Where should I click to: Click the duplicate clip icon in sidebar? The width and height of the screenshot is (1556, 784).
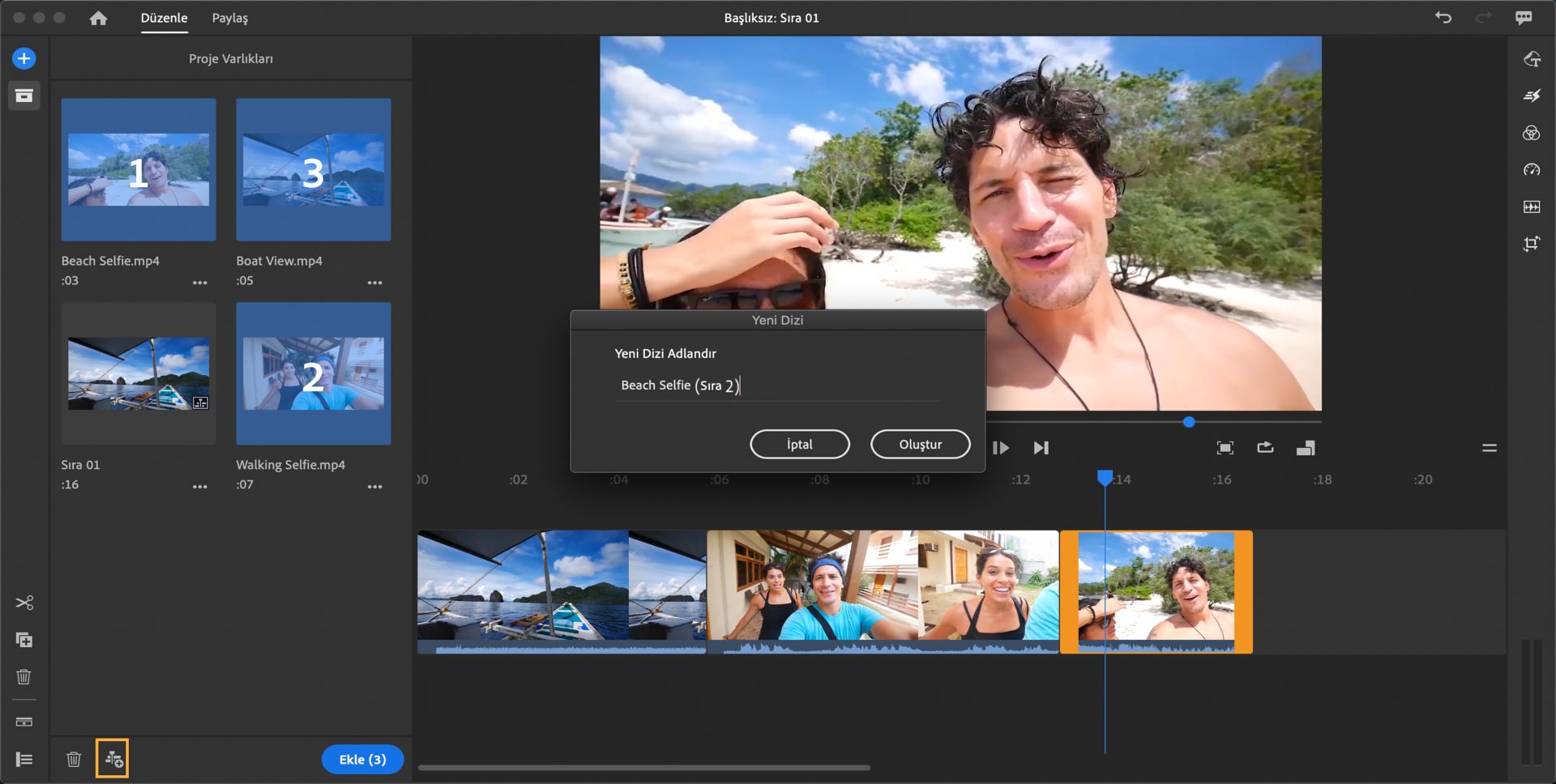24,640
